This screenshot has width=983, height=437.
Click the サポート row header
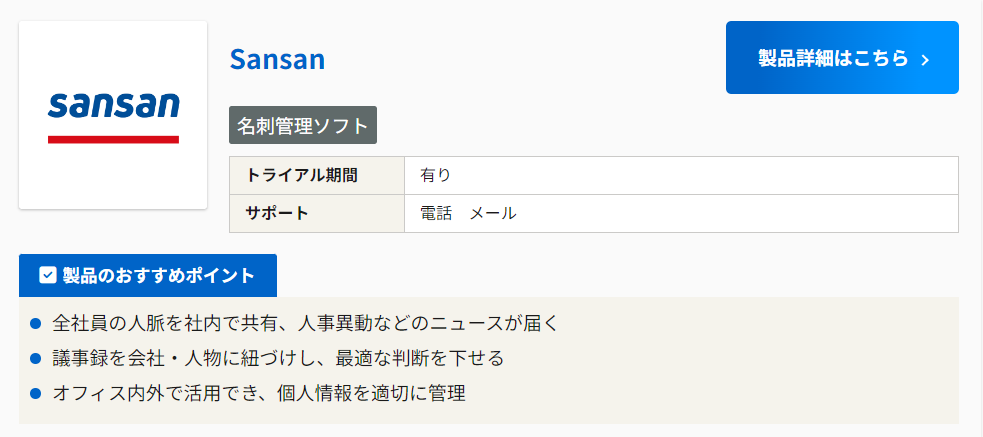pos(277,213)
